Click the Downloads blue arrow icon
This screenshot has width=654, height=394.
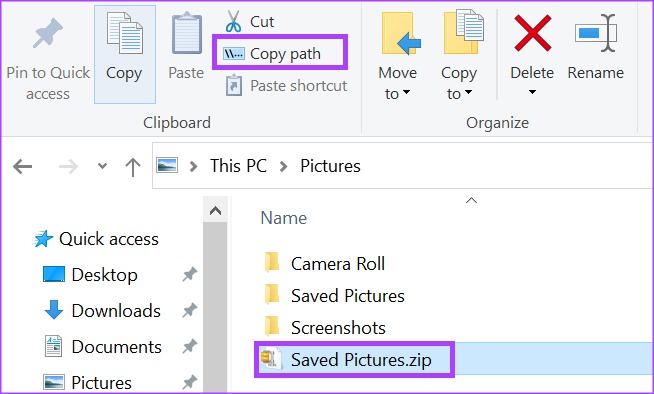pyautogui.click(x=54, y=310)
